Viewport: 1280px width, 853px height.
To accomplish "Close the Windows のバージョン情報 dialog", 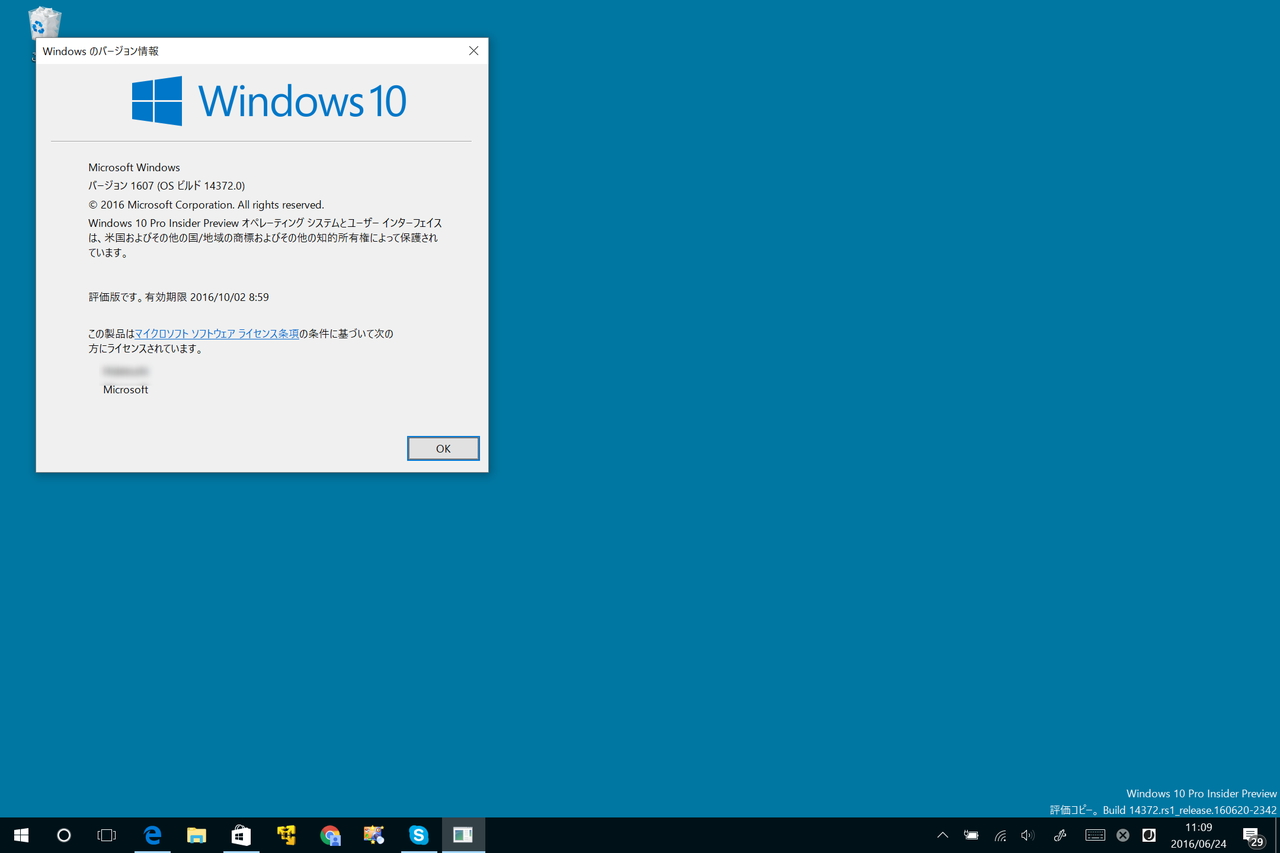I will pyautogui.click(x=474, y=51).
